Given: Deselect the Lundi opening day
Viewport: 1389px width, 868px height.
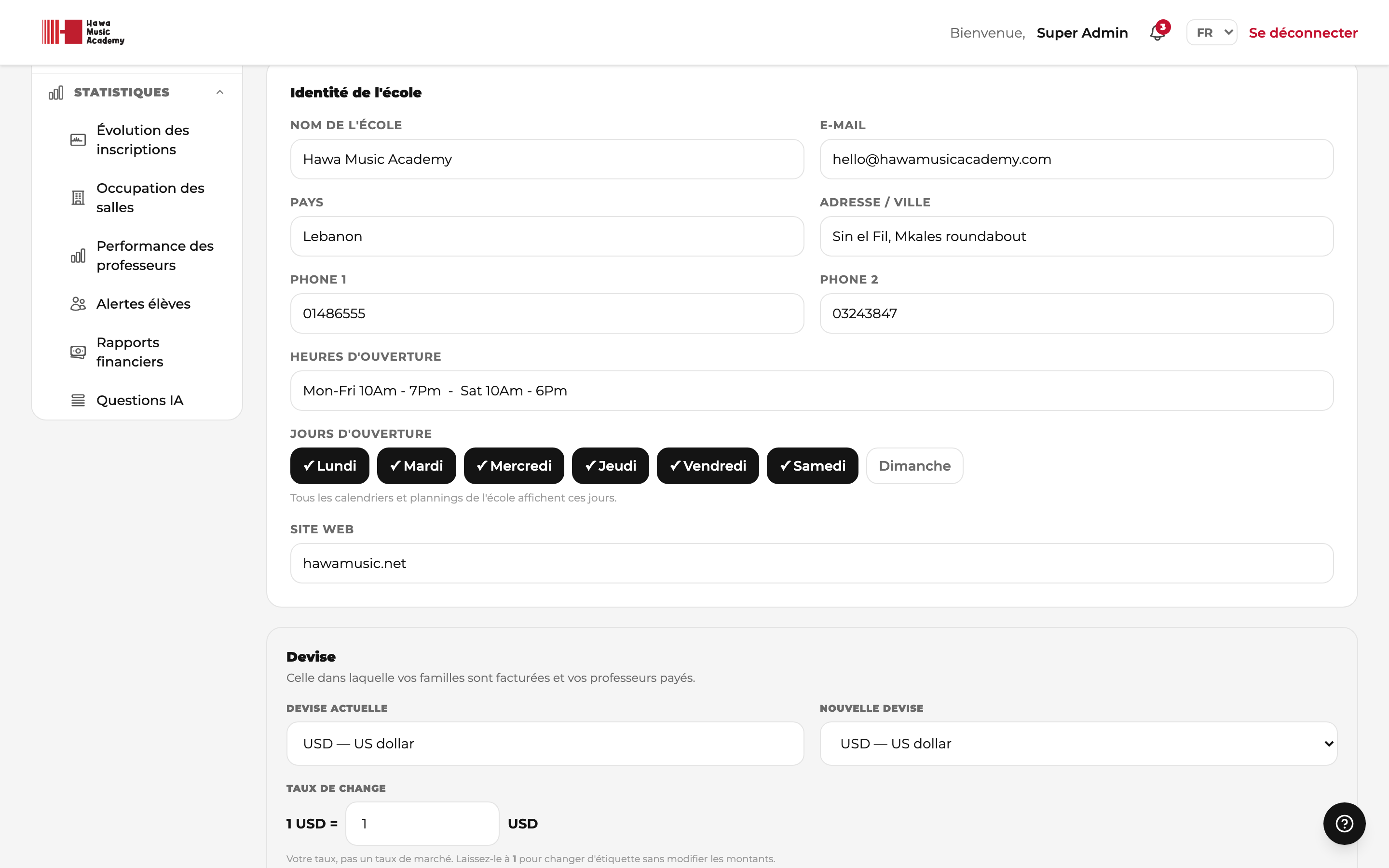Looking at the screenshot, I should [329, 465].
